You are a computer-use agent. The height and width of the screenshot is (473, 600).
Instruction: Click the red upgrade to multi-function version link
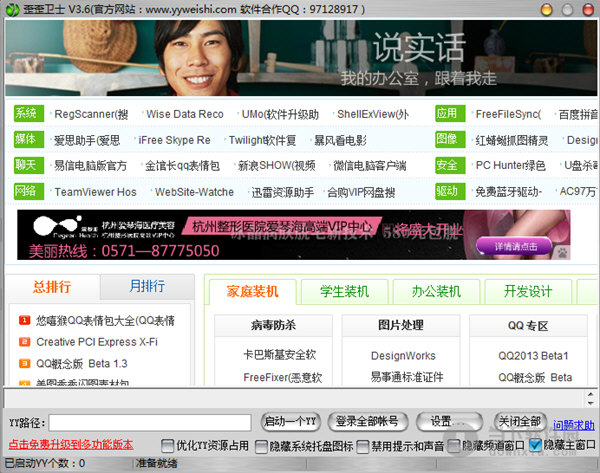tap(70, 445)
